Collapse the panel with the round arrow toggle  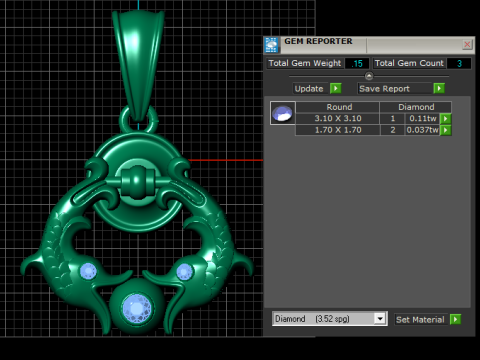pyautogui.click(x=369, y=76)
